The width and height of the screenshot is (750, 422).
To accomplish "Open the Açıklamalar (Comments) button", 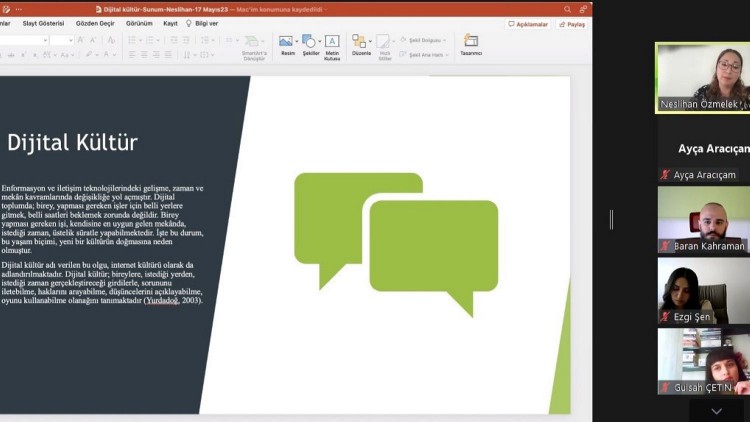I will pyautogui.click(x=528, y=24).
